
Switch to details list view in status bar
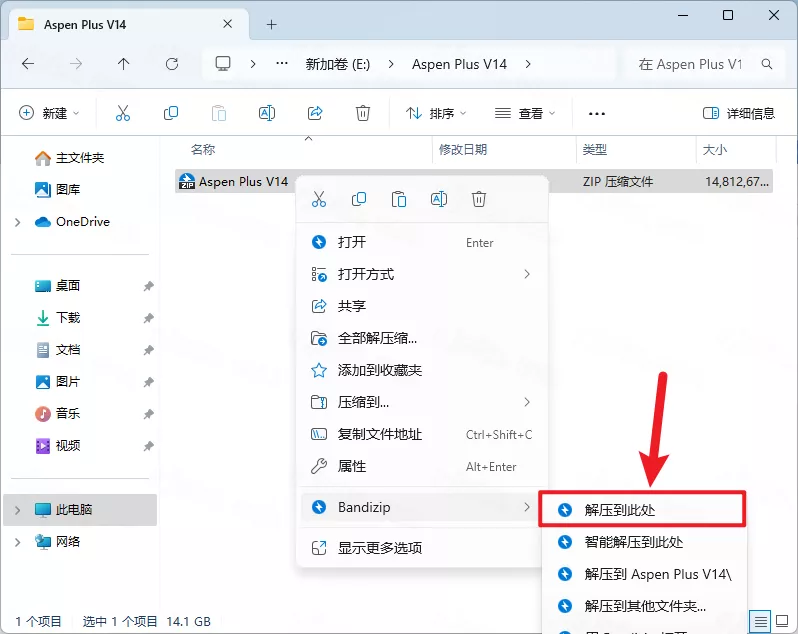tap(762, 621)
